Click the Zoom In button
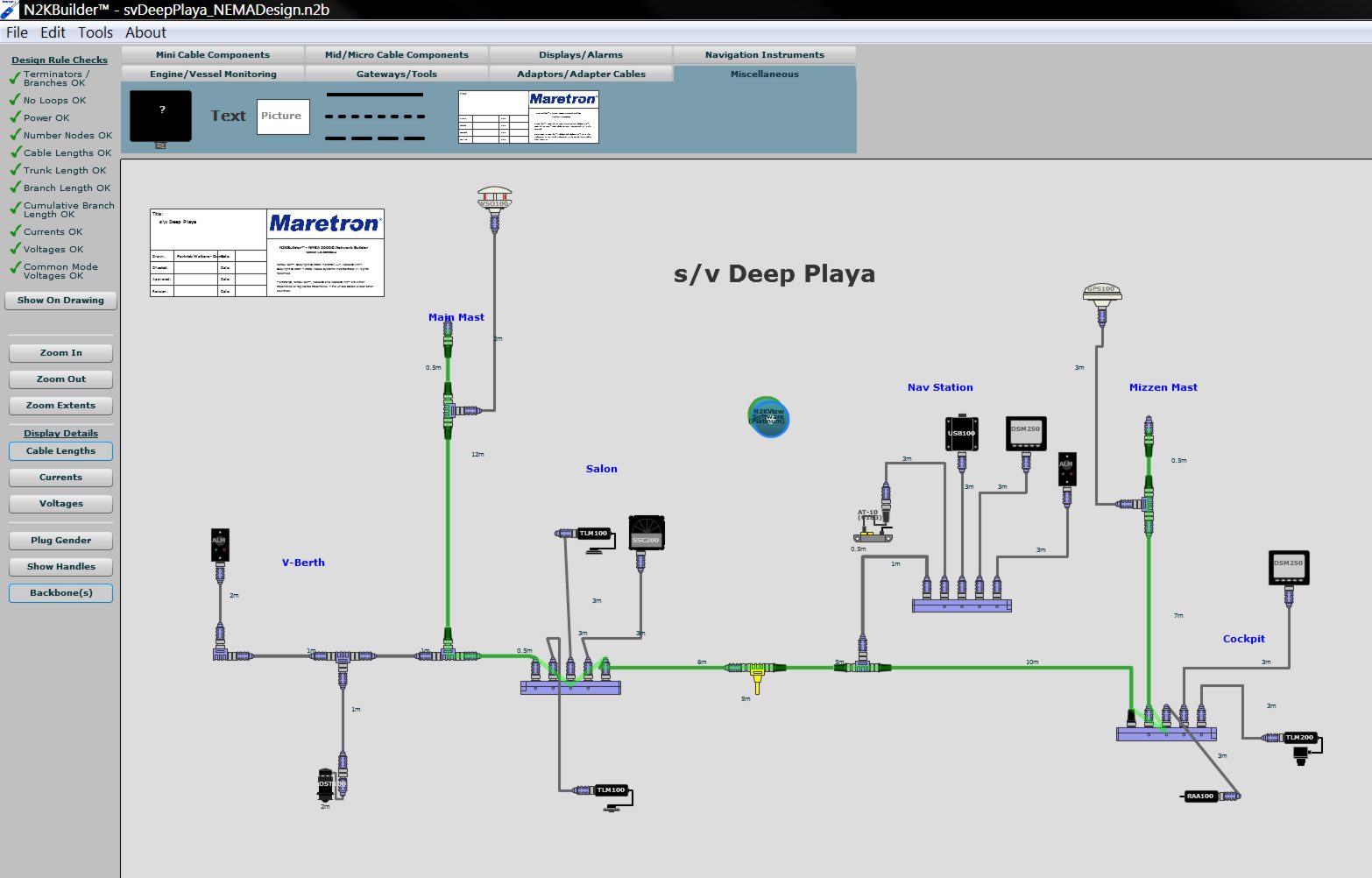 pyautogui.click(x=60, y=353)
